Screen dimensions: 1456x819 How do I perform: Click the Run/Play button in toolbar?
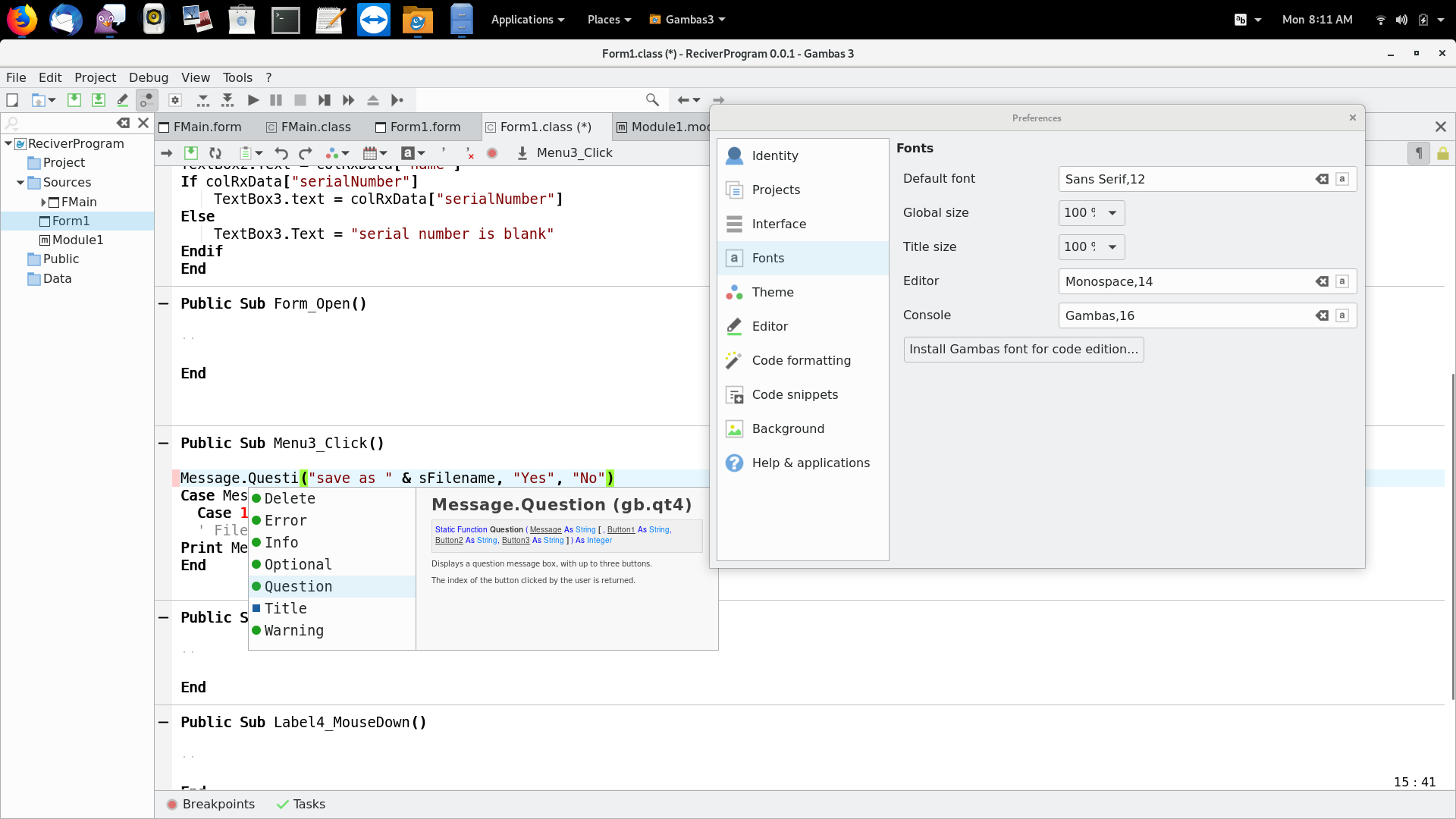[252, 100]
